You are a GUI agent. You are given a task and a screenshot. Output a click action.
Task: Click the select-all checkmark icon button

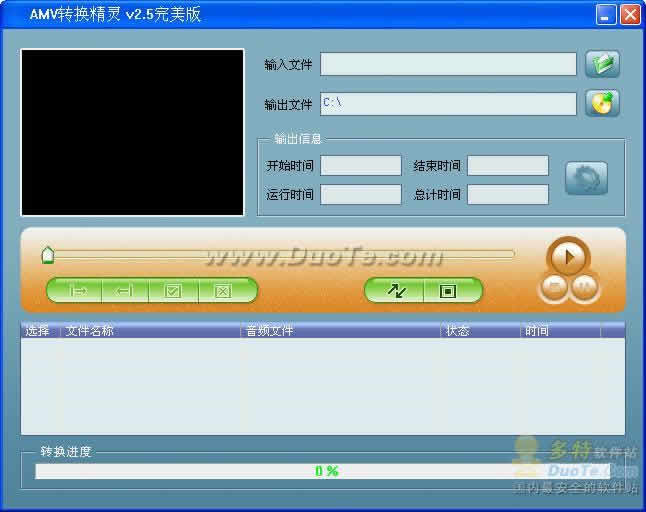[x=173, y=290]
